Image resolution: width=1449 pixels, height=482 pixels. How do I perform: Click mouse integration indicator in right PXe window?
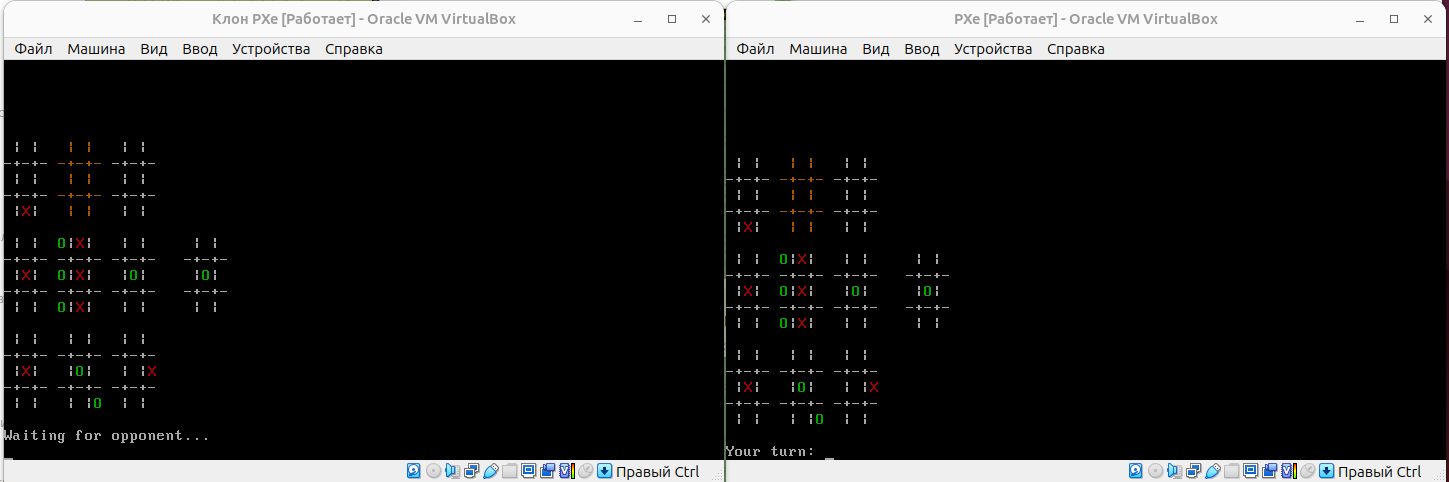click(1308, 471)
